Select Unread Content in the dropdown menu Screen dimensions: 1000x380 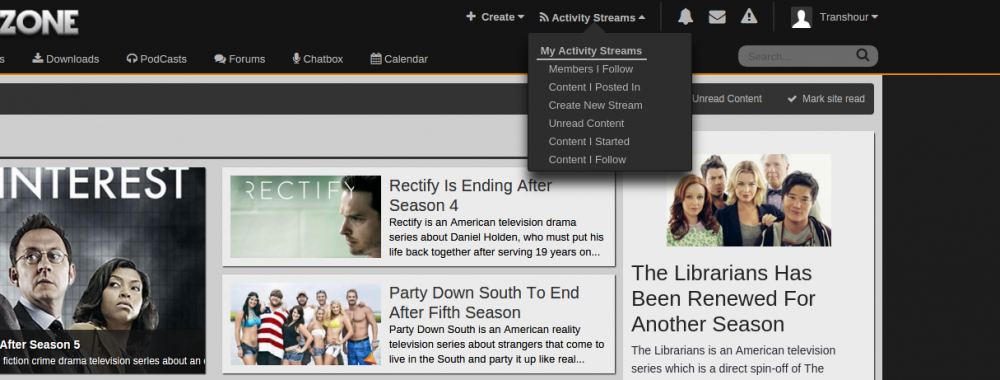586,123
